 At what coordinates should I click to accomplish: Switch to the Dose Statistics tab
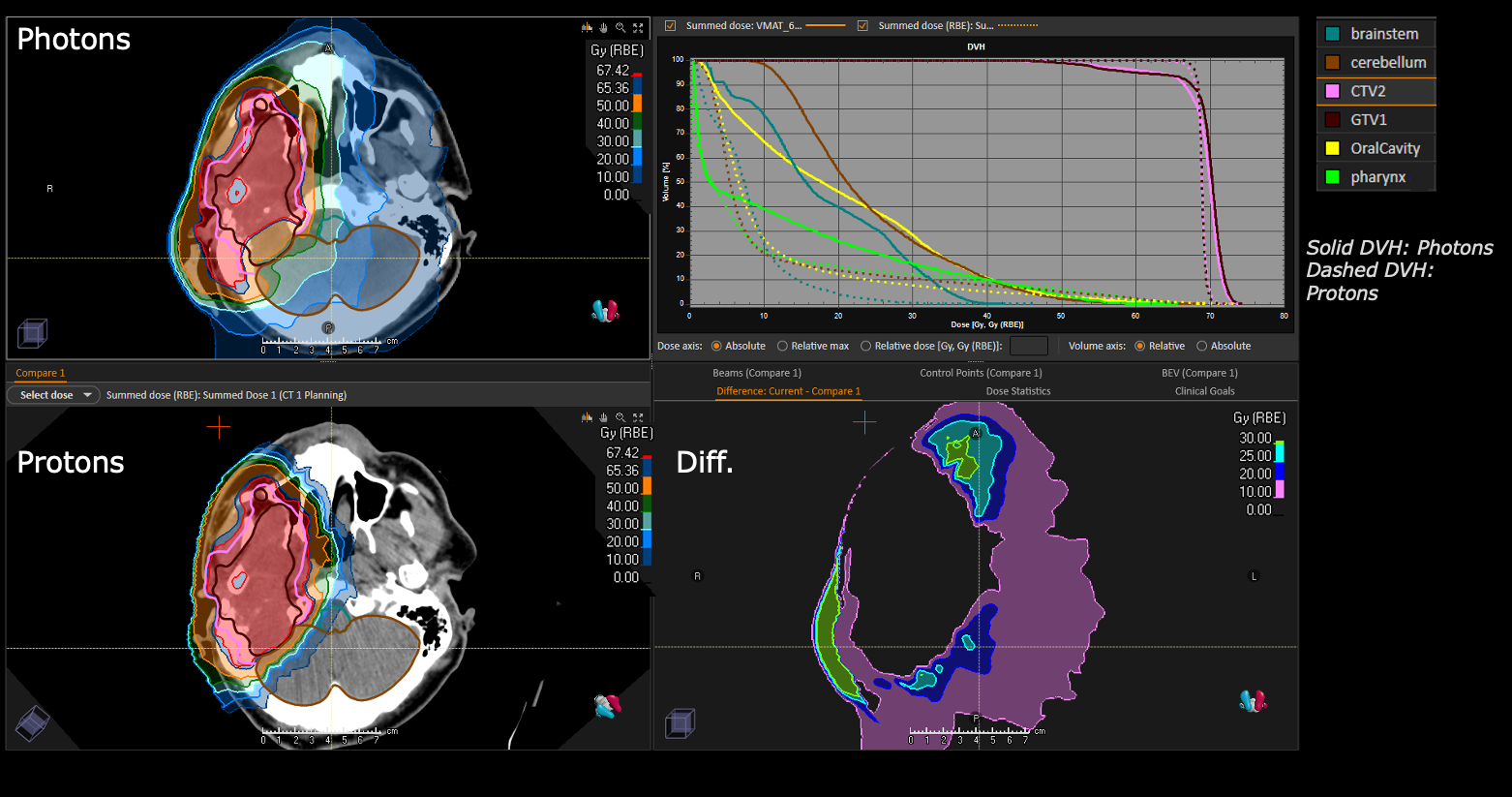tap(1018, 391)
